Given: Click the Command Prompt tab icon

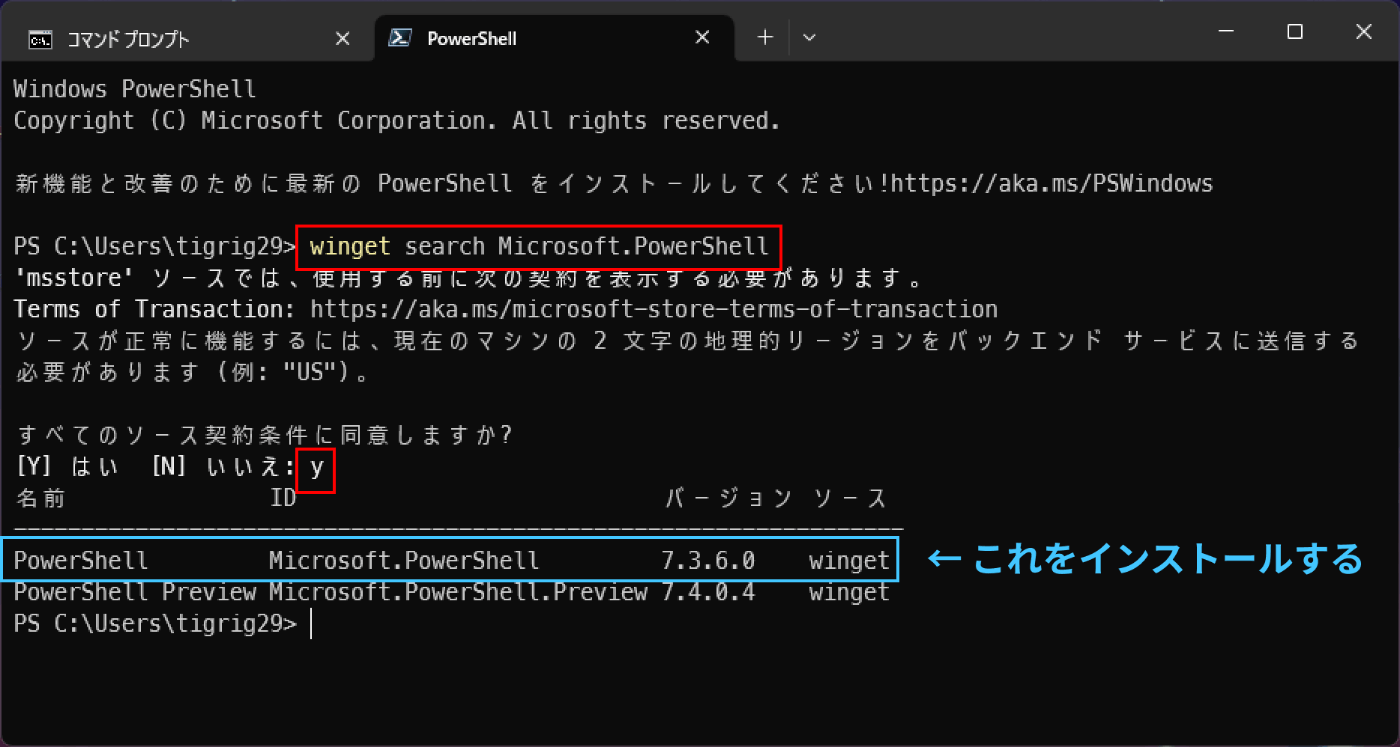Looking at the screenshot, I should pyautogui.click(x=40, y=39).
